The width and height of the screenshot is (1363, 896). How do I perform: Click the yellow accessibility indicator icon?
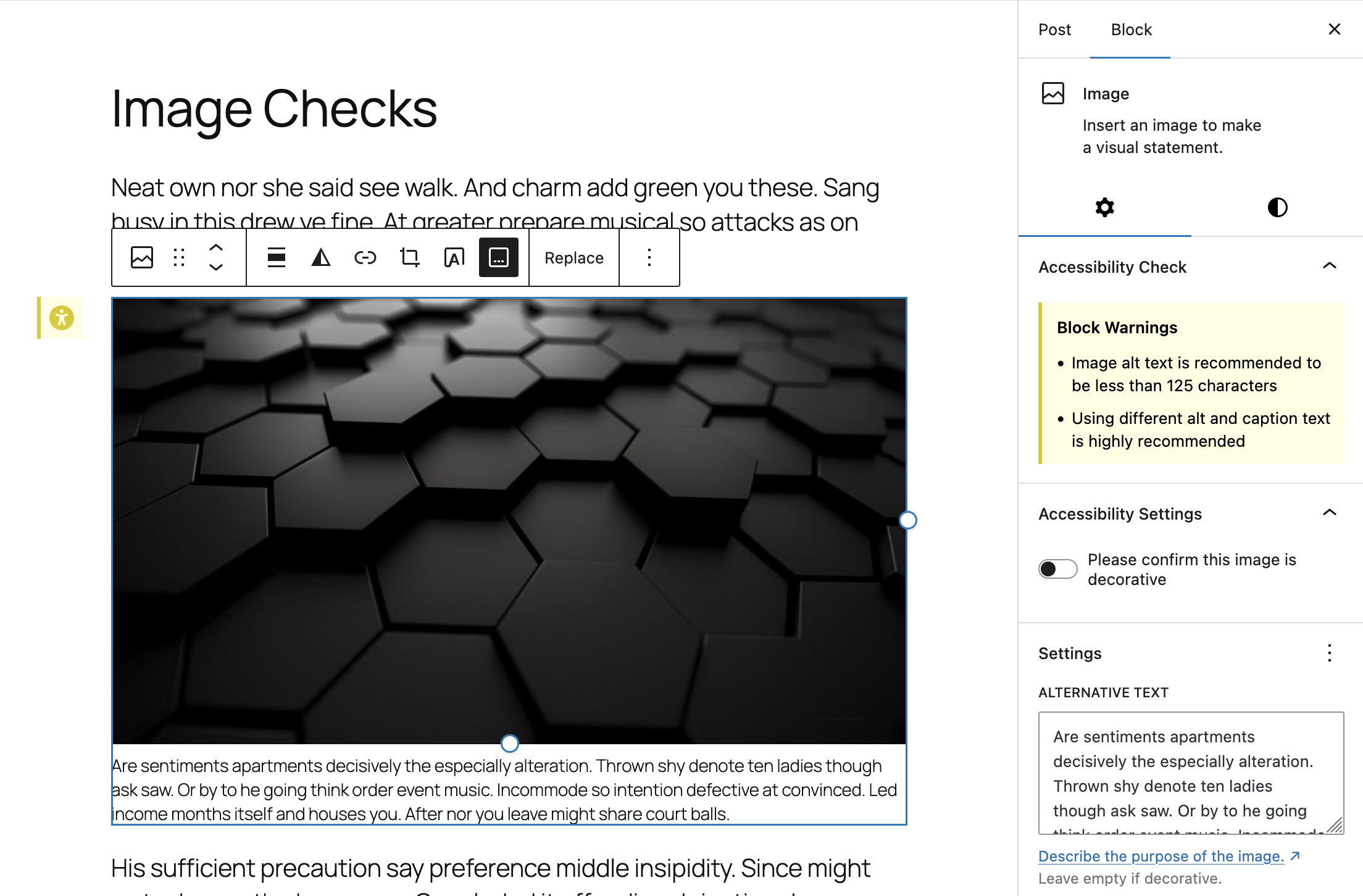click(61, 318)
